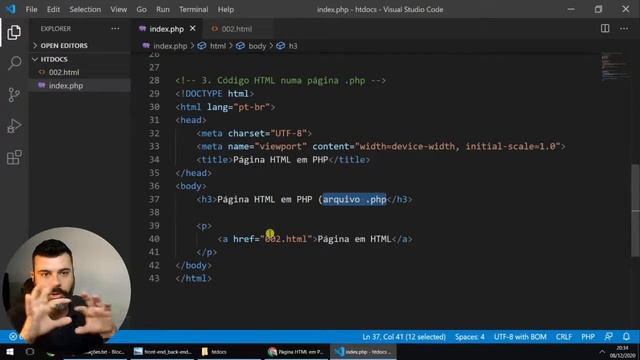The height and width of the screenshot is (360, 640).
Task: Open notifications bell in status bar
Action: (x=626, y=337)
